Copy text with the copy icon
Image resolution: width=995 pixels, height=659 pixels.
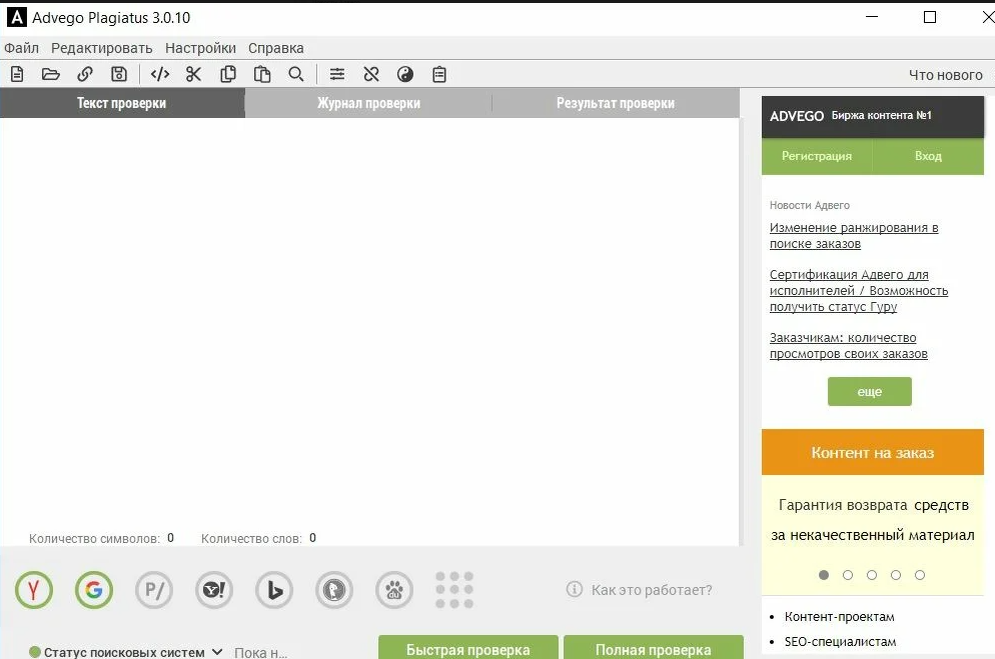pos(228,74)
